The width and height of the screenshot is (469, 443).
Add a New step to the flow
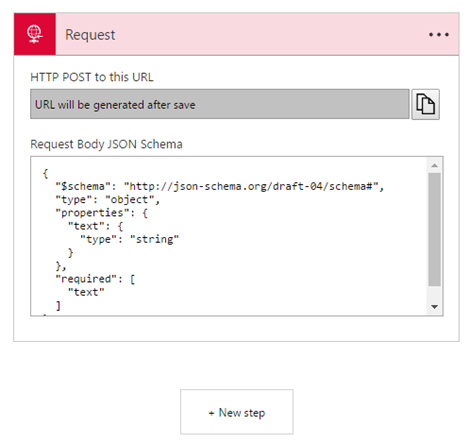point(237,412)
